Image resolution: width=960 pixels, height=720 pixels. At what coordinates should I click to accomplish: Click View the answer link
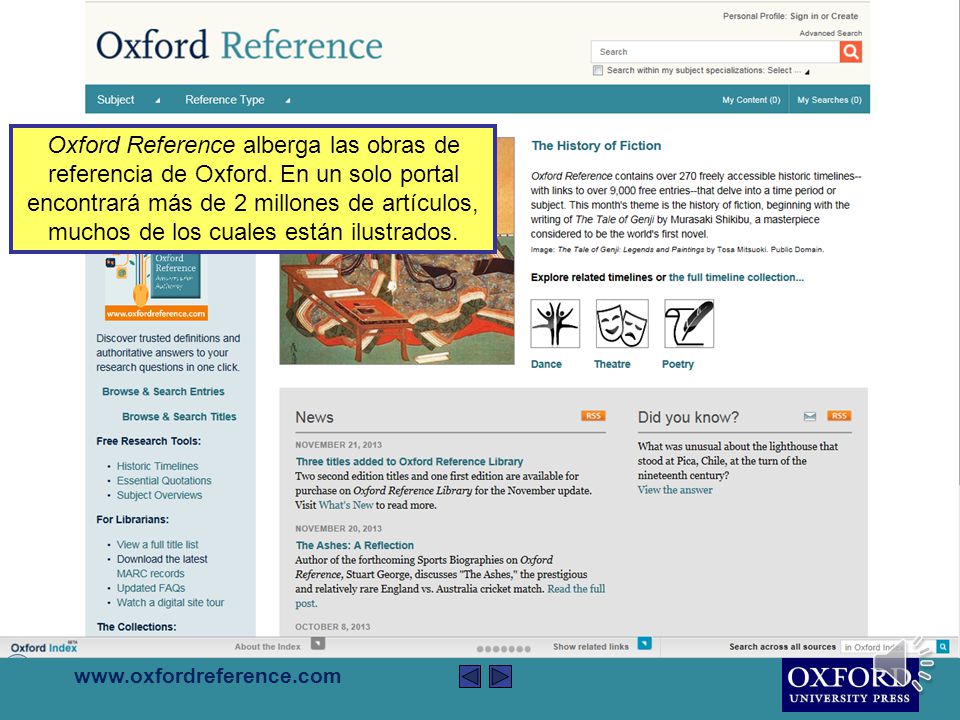(x=675, y=490)
